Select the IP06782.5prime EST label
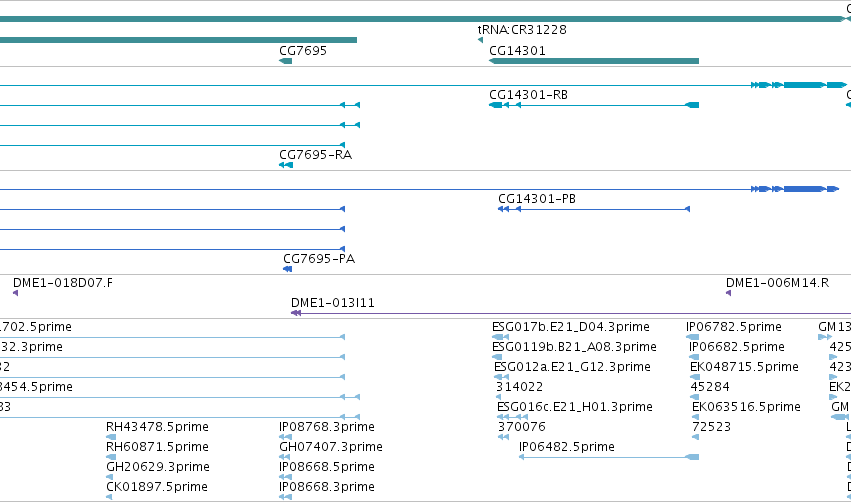This screenshot has width=851, height=502. (x=734, y=327)
